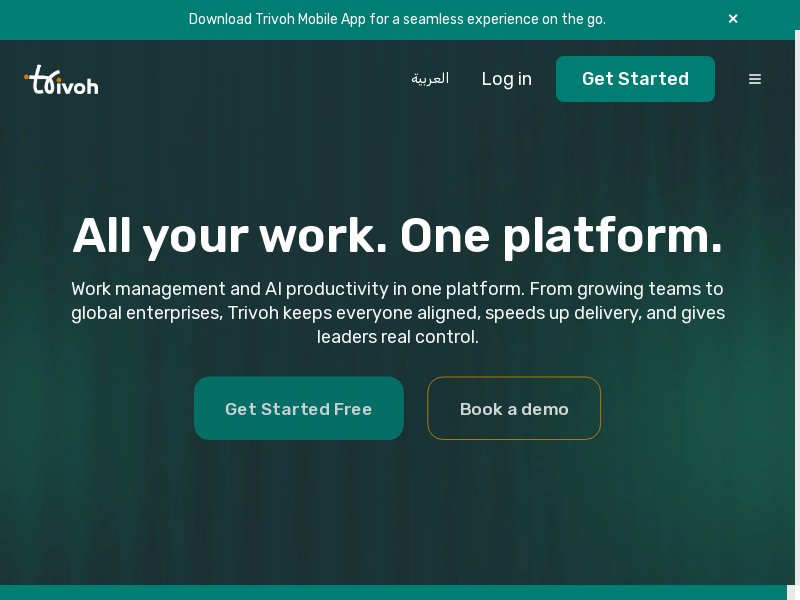Open the hamburger navigation menu
800x600 pixels.
[755, 79]
